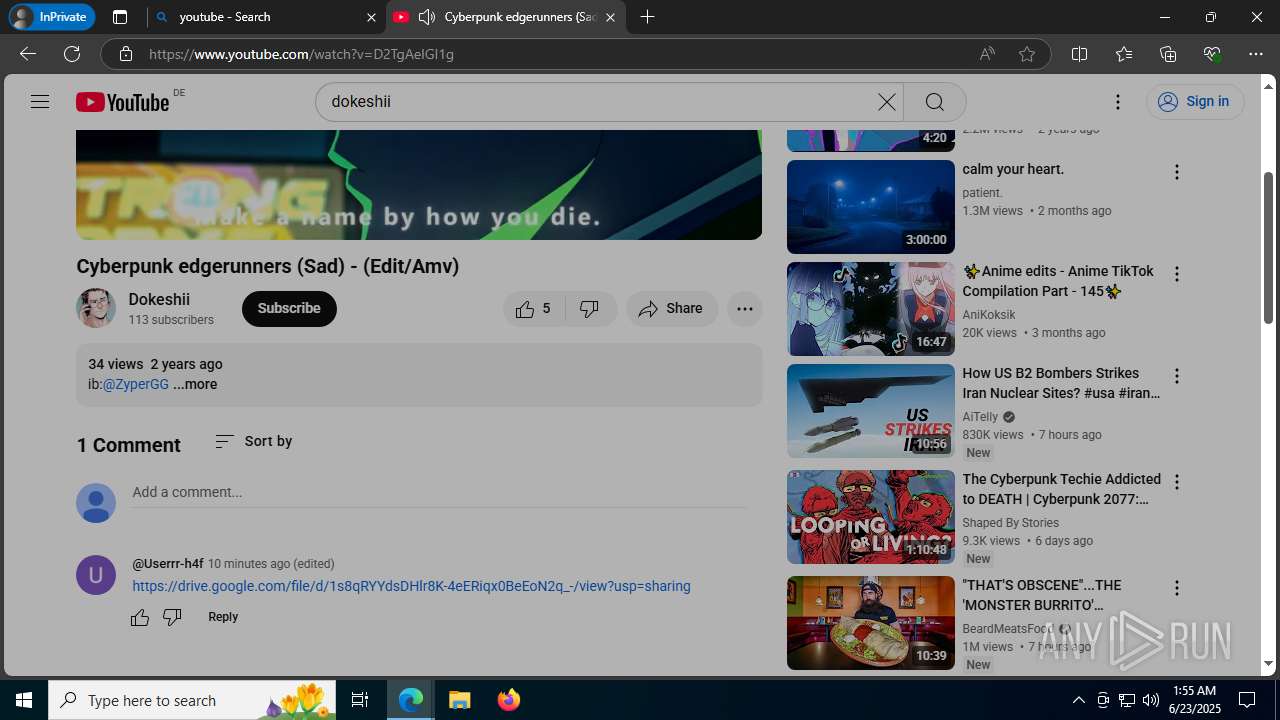This screenshot has width=1280, height=720.
Task: Mute the tab via speaker icon
Action: 427,17
